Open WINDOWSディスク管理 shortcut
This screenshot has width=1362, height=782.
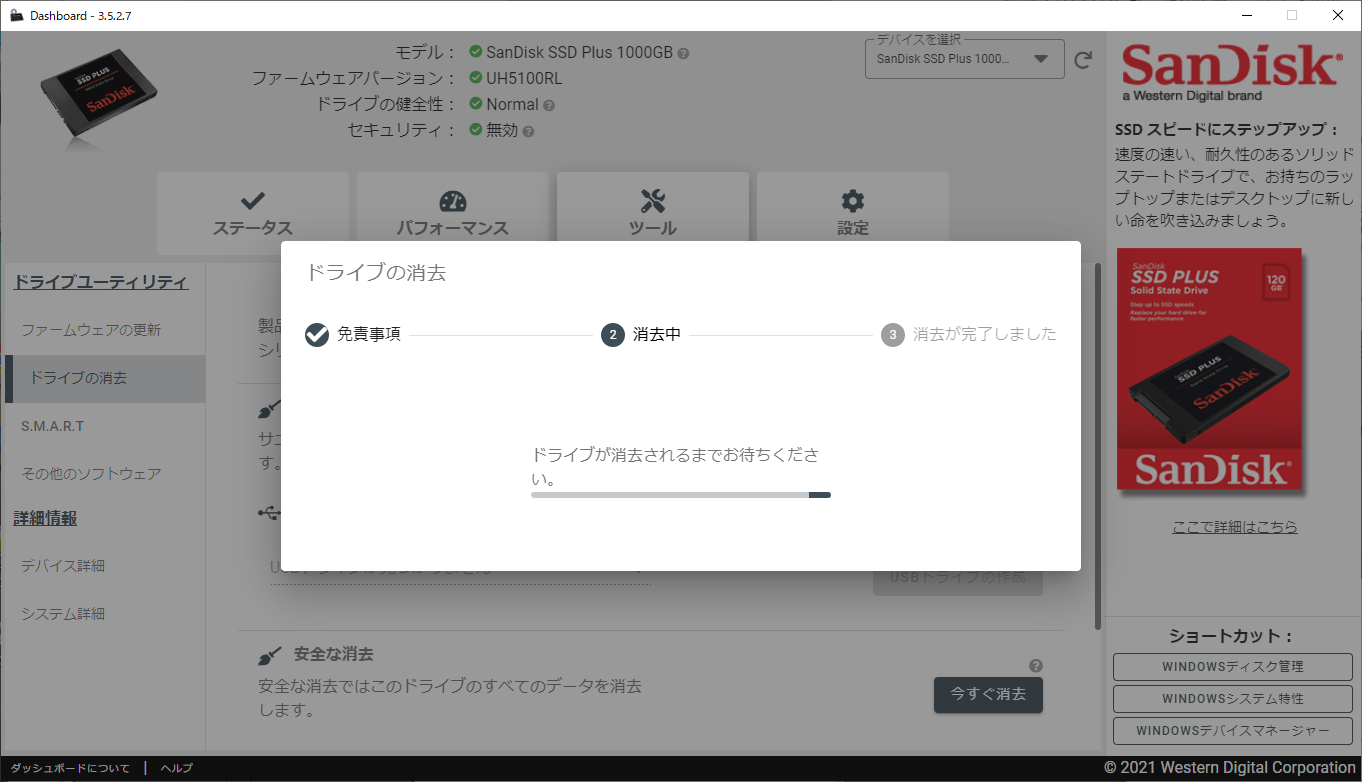pyautogui.click(x=1232, y=667)
